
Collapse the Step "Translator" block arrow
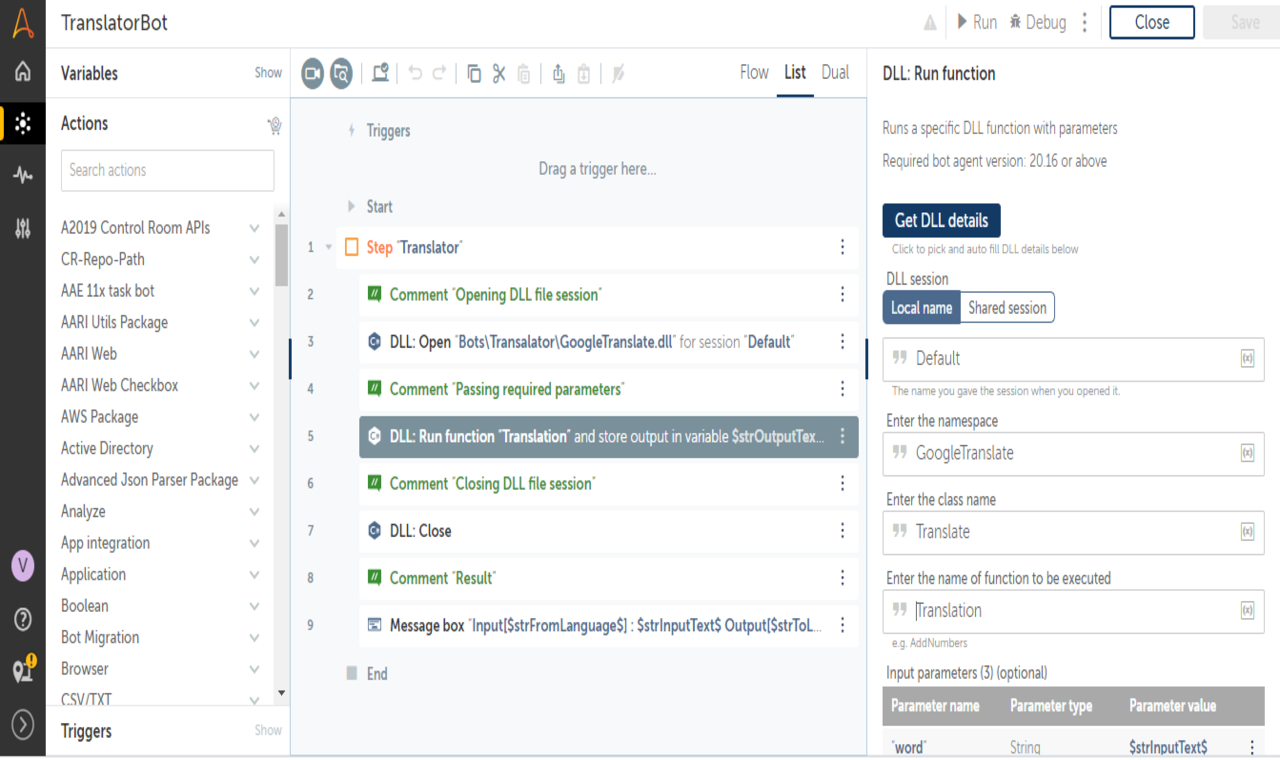tap(329, 247)
